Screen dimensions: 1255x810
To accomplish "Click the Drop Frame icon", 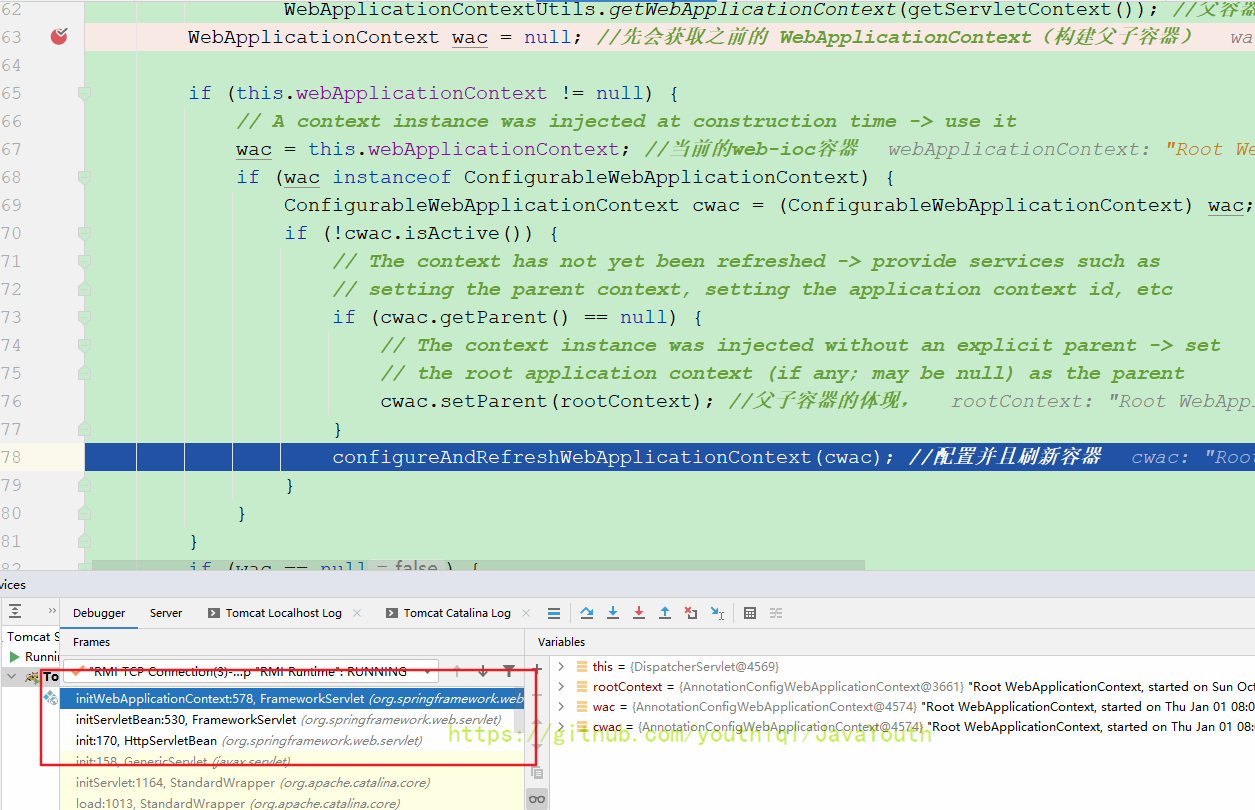I will [x=691, y=613].
